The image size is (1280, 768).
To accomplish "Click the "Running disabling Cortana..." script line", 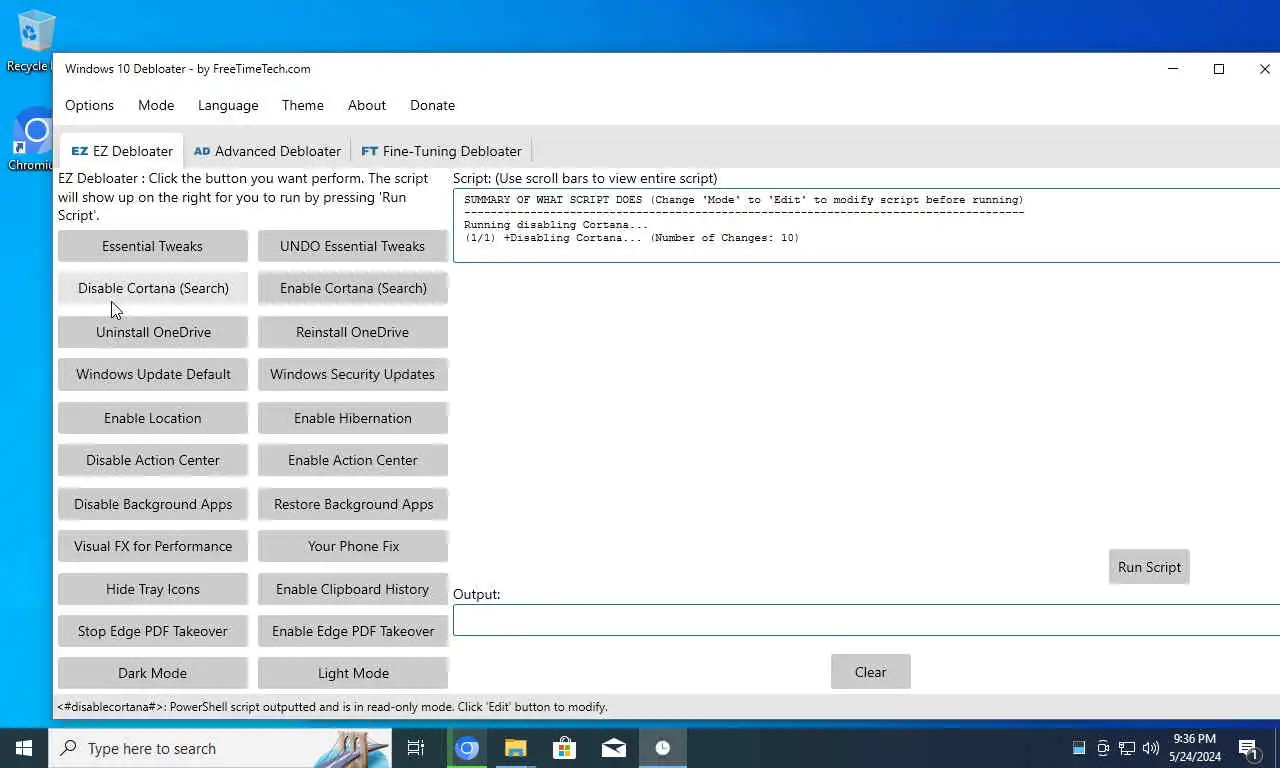I will tap(556, 225).
